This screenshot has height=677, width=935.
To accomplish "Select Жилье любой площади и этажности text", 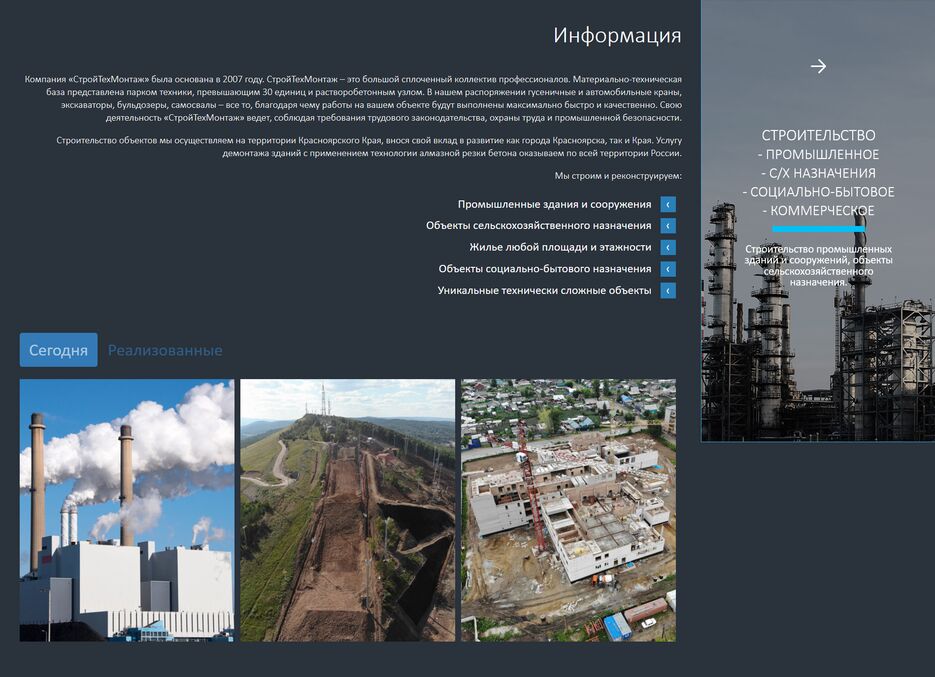I will pos(560,247).
